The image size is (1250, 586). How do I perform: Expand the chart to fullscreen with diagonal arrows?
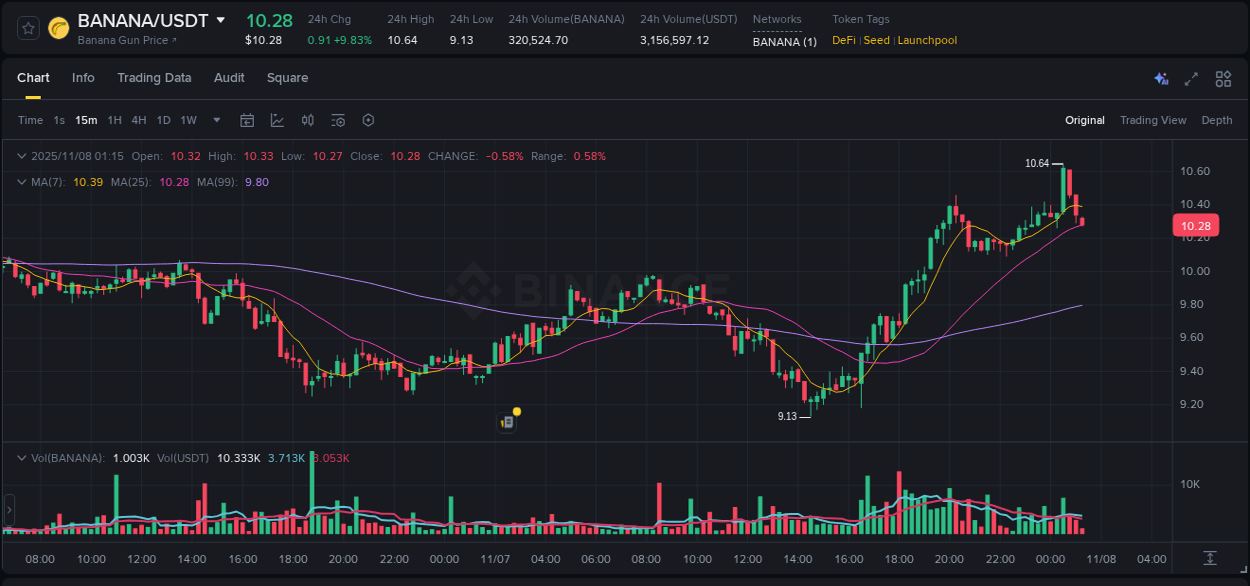(1191, 78)
